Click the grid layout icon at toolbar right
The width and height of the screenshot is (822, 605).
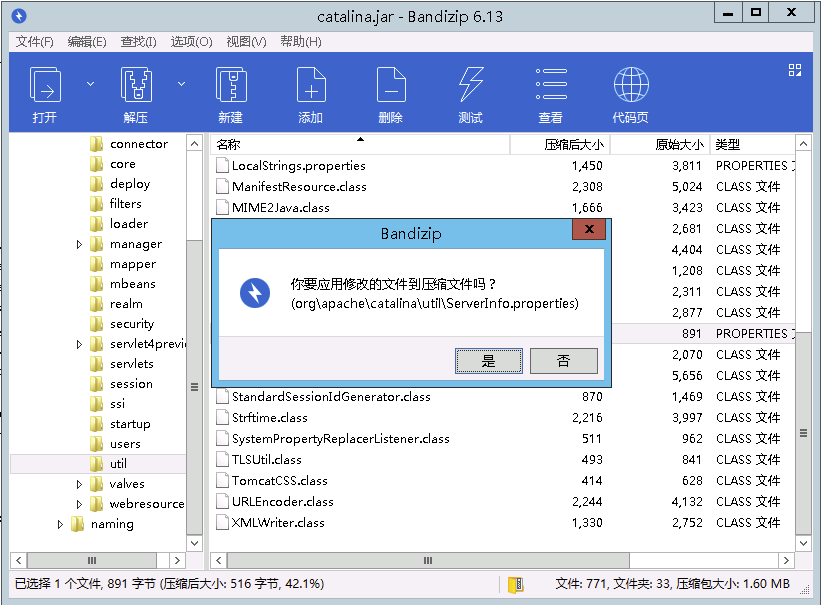(x=795, y=70)
